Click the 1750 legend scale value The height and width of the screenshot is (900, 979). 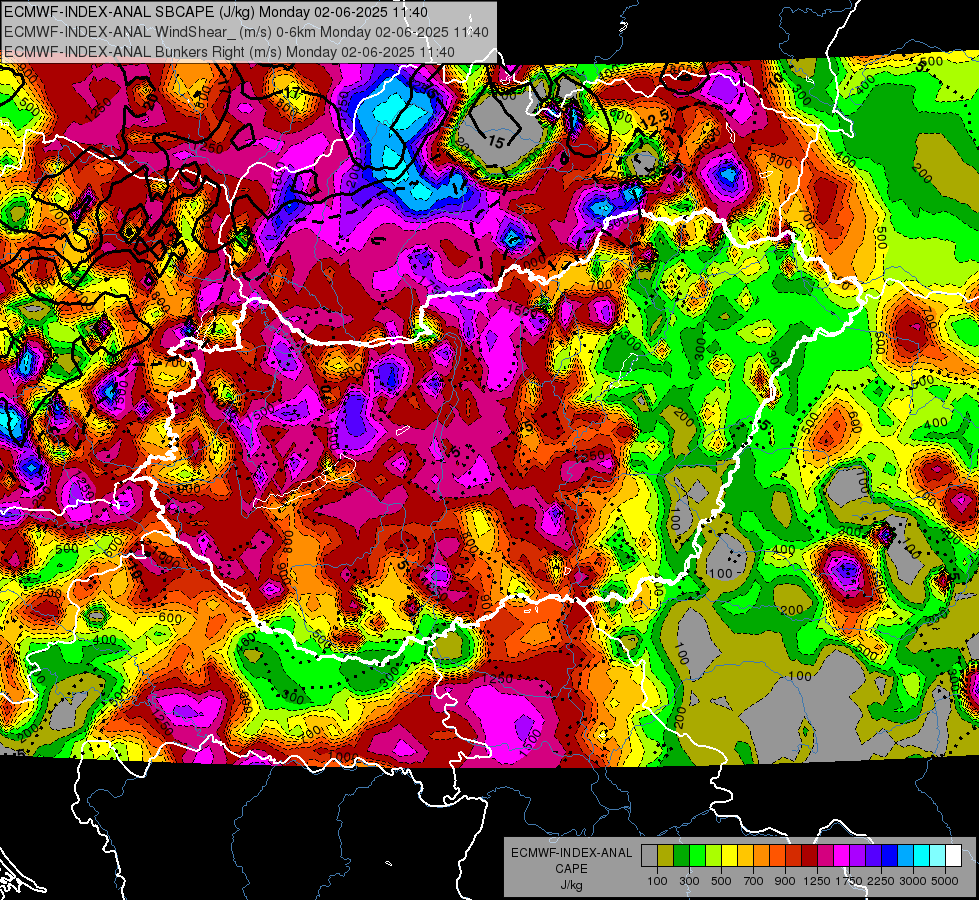click(x=849, y=881)
